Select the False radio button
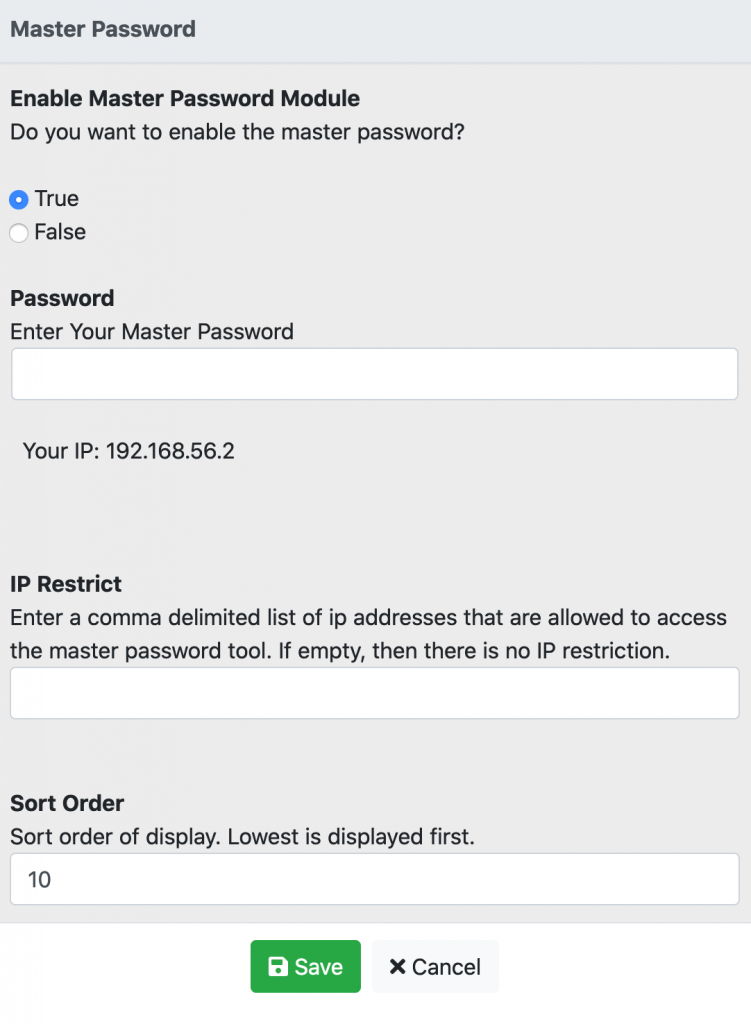751x1024 pixels. [19, 232]
